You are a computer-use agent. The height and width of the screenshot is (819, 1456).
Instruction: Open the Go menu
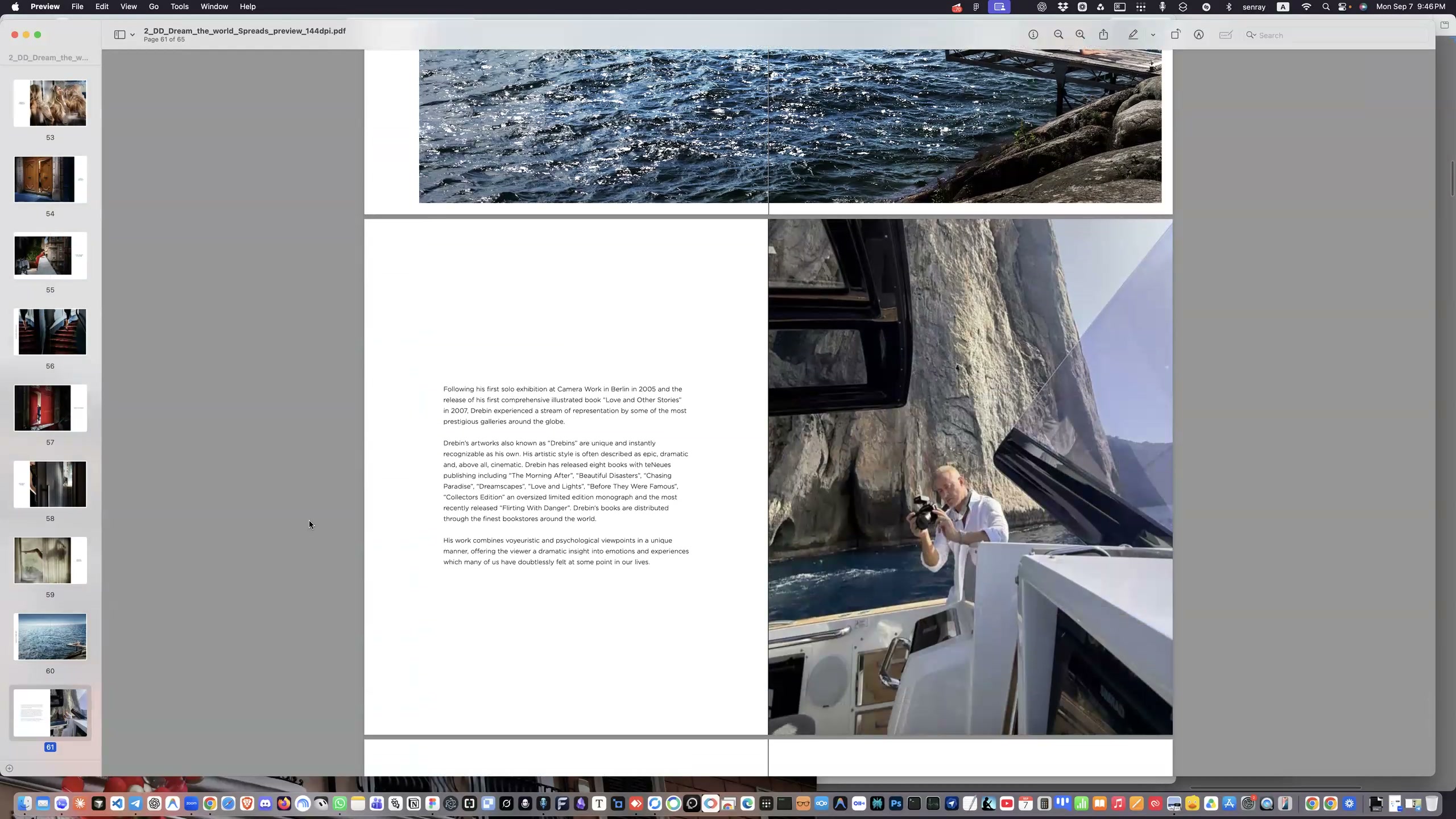154,7
